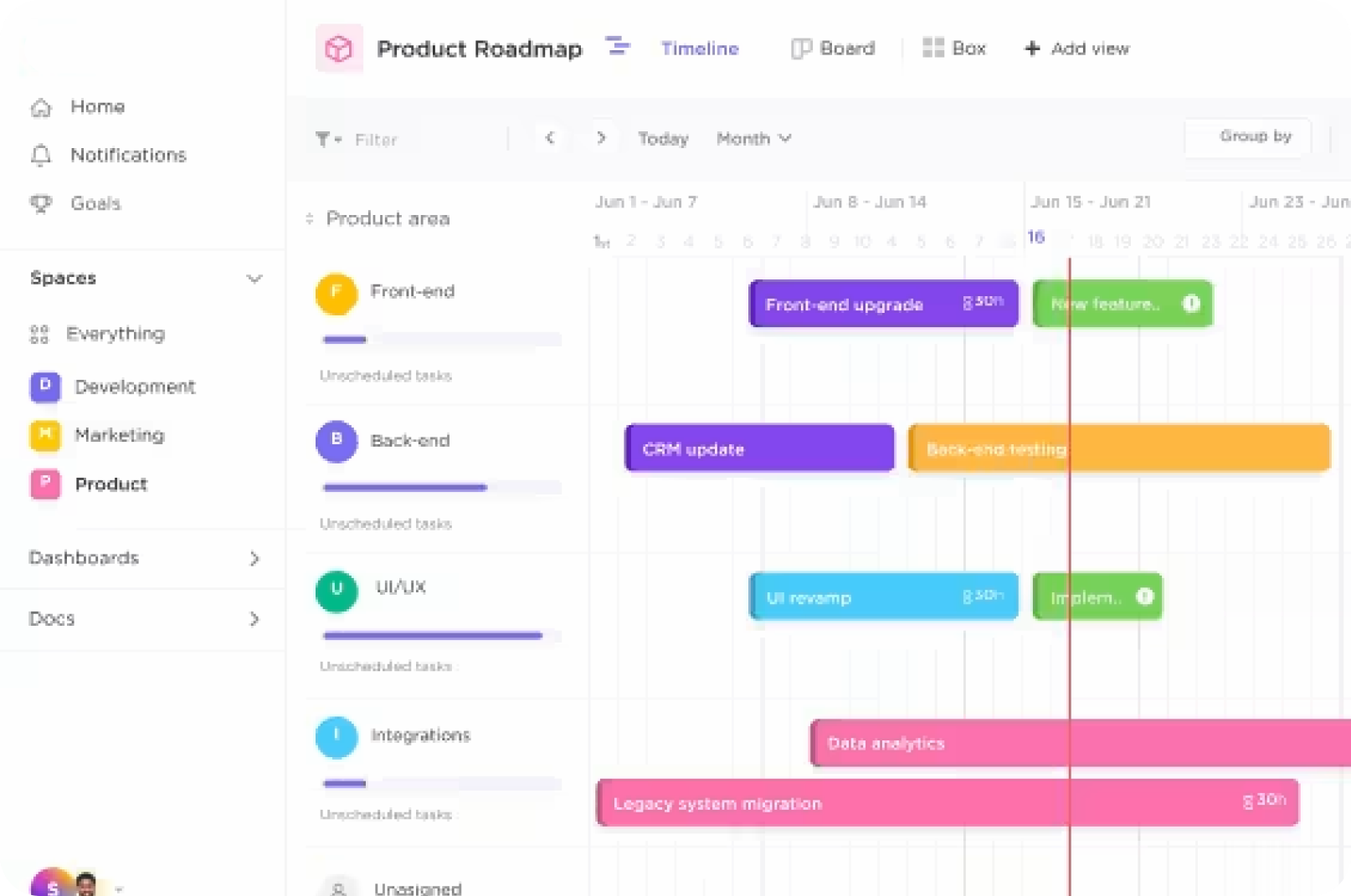Open the Notifications bell
Screen dimensions: 1351x896
tap(41, 156)
